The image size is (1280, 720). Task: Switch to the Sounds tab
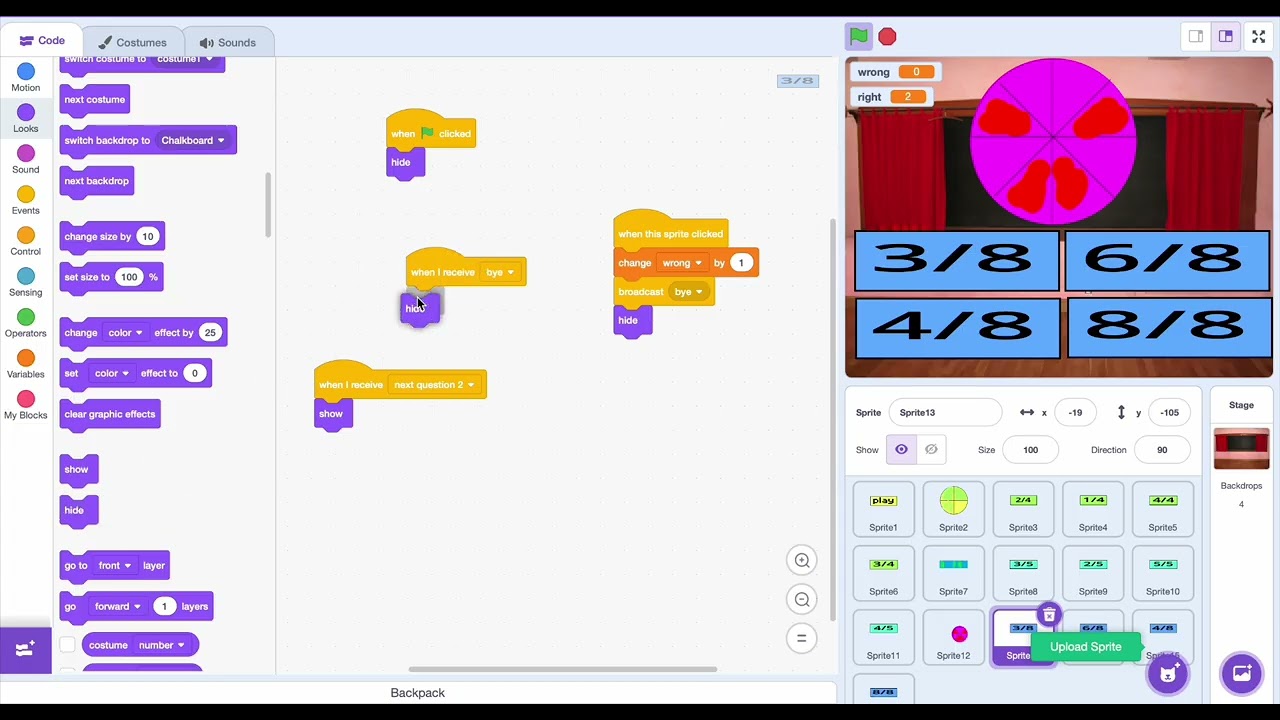tap(228, 43)
